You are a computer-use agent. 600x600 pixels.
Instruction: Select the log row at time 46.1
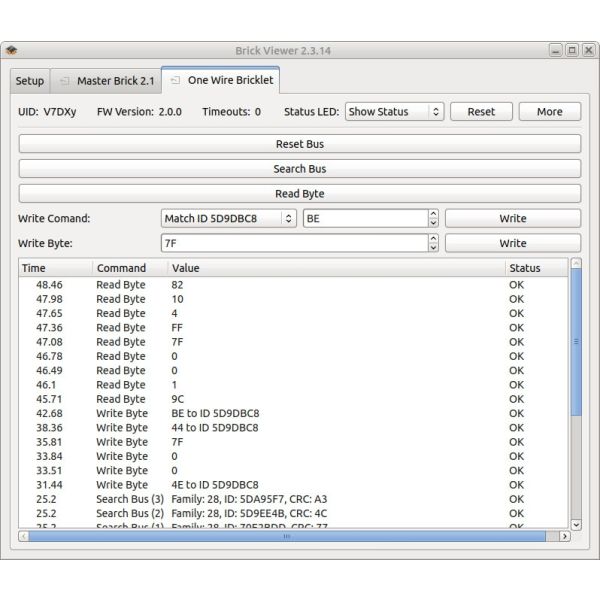click(293, 385)
